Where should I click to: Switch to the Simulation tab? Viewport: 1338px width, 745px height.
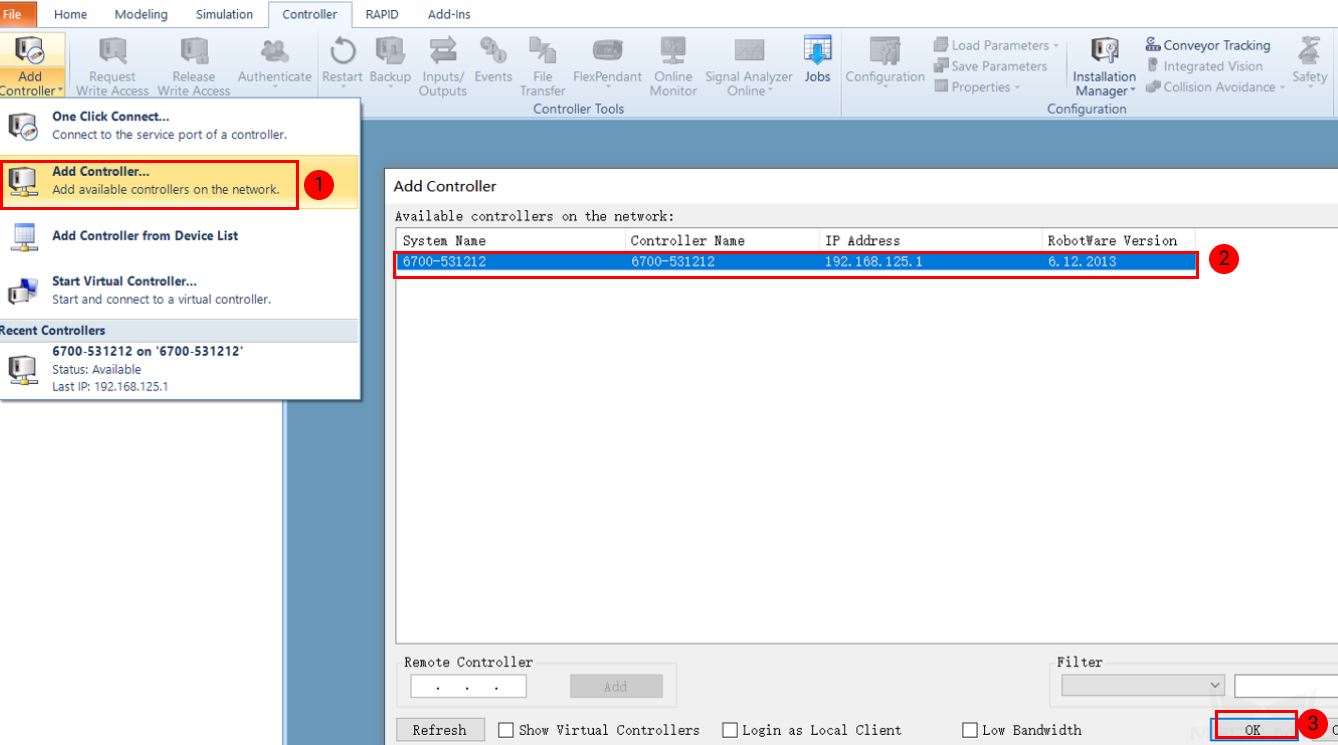(224, 14)
